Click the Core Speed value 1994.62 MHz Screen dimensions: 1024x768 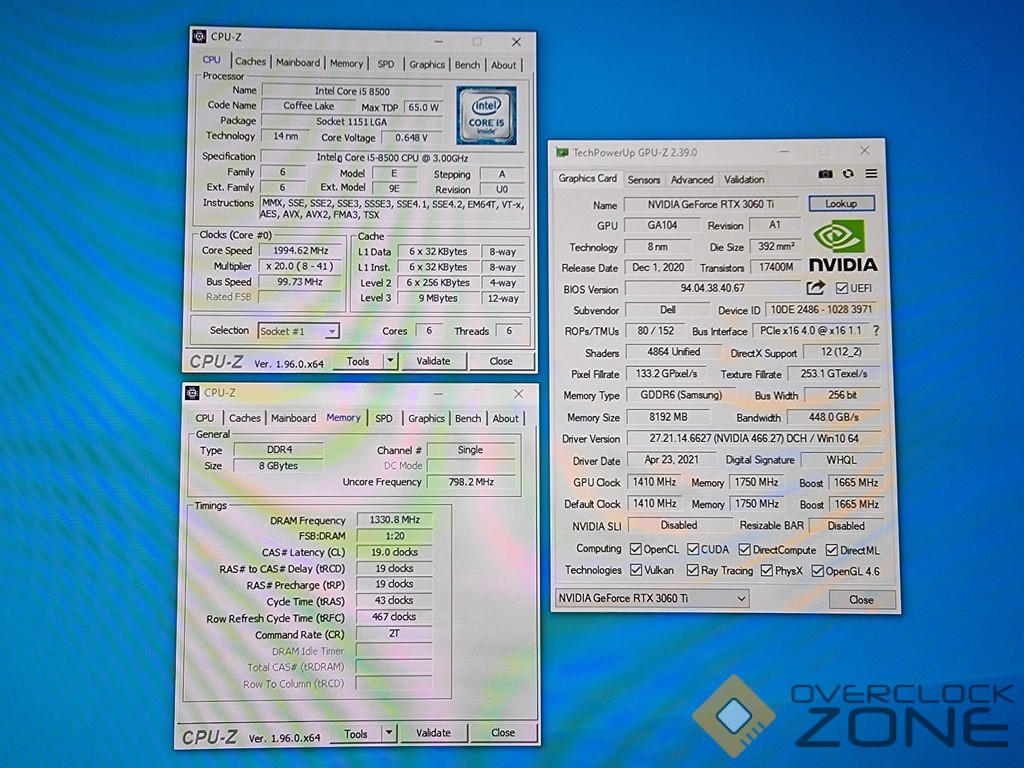pyautogui.click(x=300, y=250)
